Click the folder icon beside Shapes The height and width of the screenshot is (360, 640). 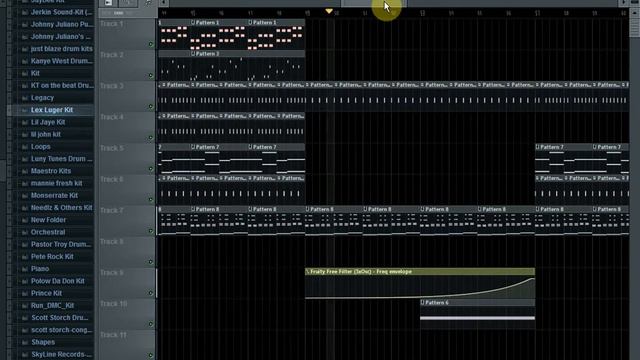click(24, 343)
